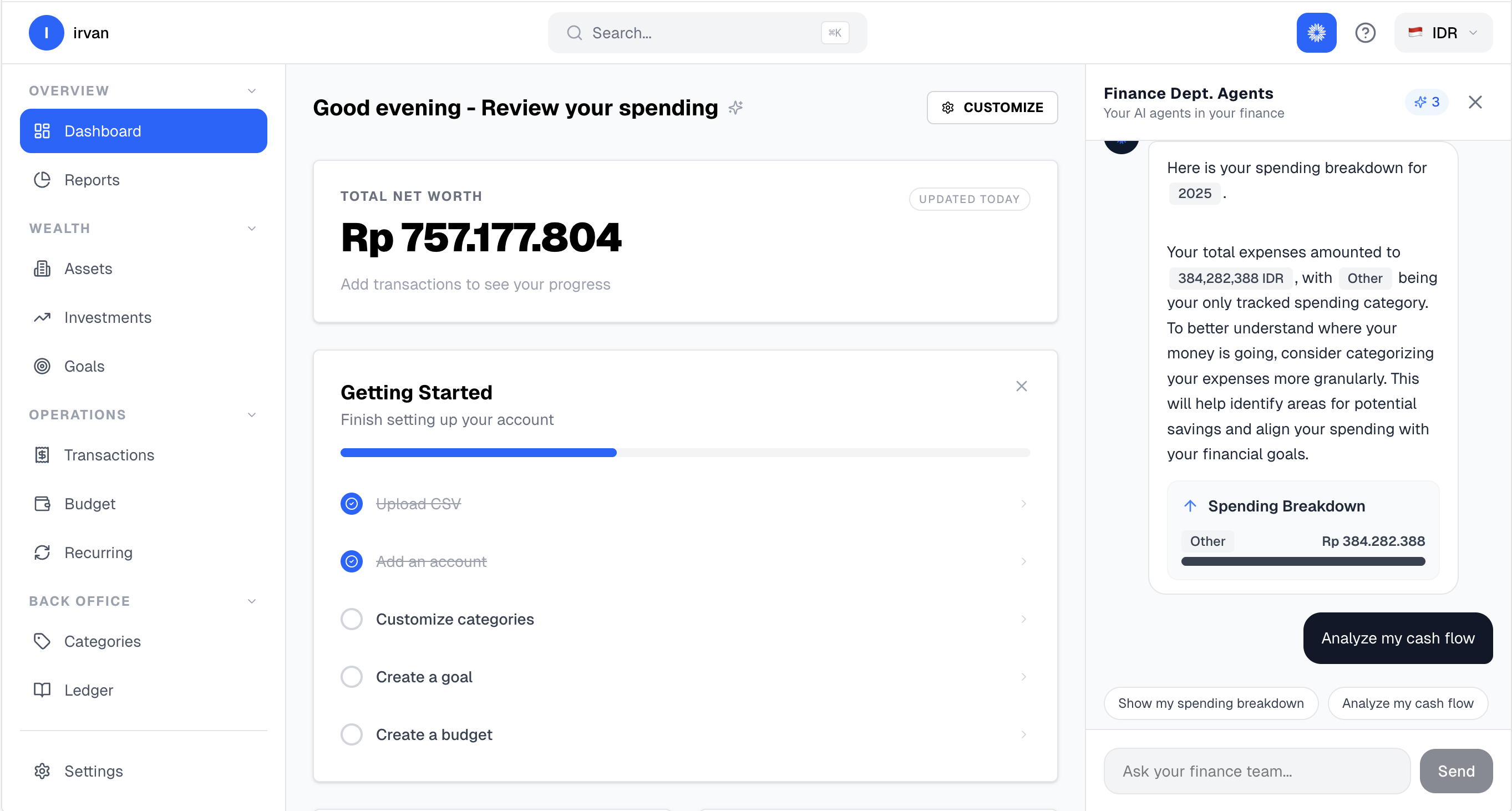Open the Recurring payments section
This screenshot has height=811, width=1512.
point(99,552)
